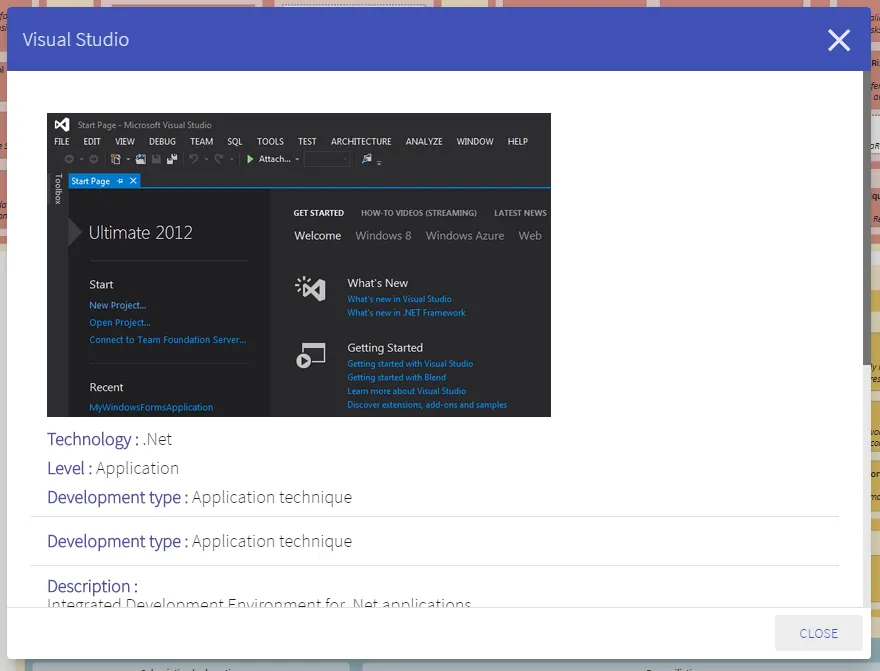Click the ANALYZE menu in the screenshot

424,141
